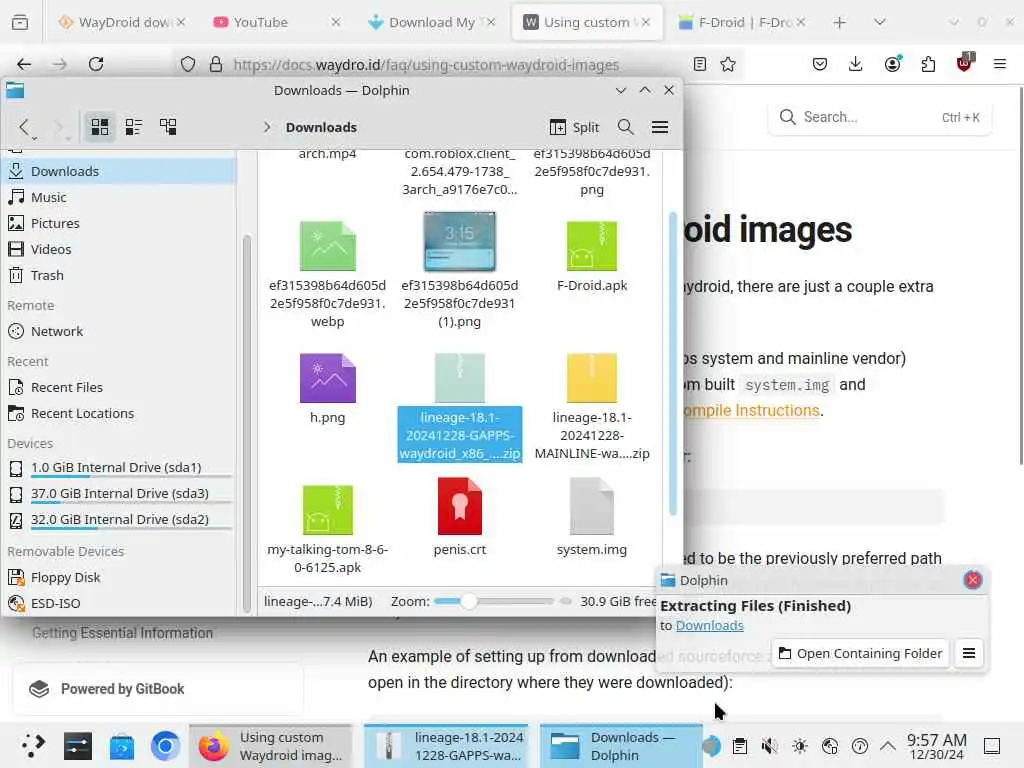The height and width of the screenshot is (768, 1024).
Task: Open KDE application launcher in taskbar
Action: point(33,746)
